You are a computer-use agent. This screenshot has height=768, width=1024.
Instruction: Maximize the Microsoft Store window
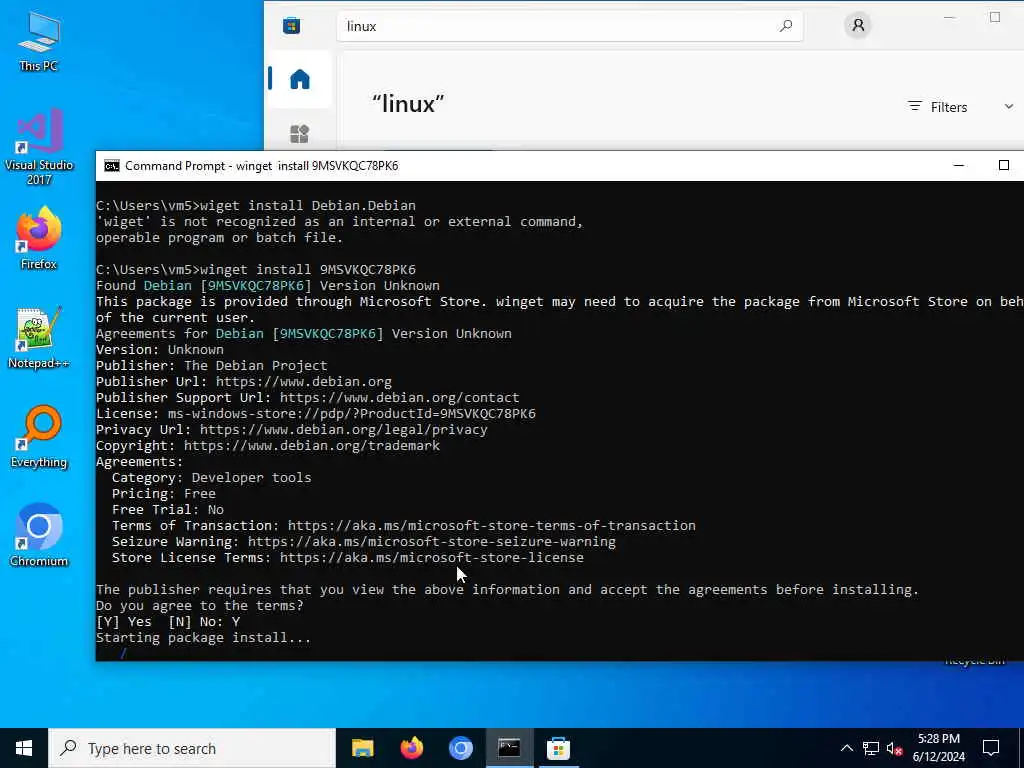pos(995,18)
